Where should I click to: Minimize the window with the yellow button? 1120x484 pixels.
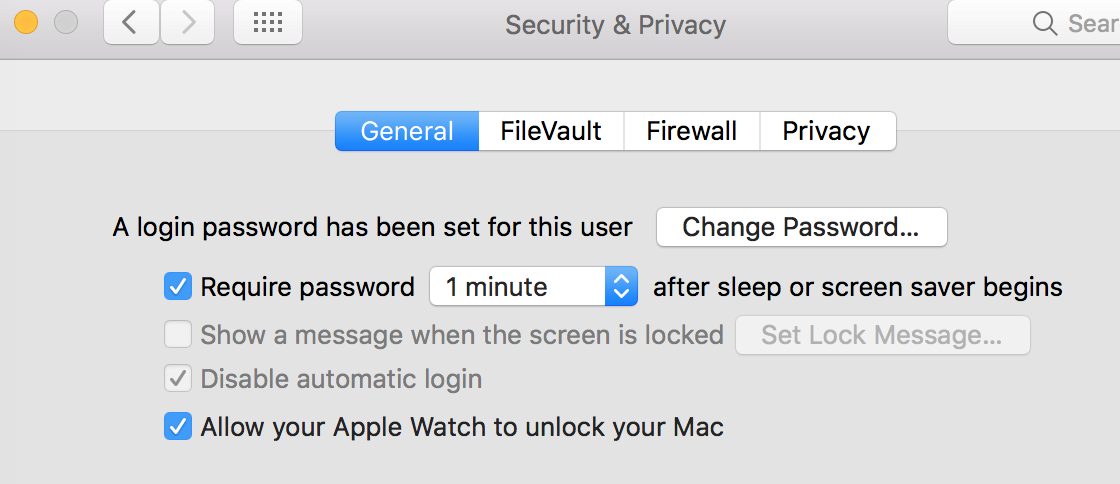25,22
